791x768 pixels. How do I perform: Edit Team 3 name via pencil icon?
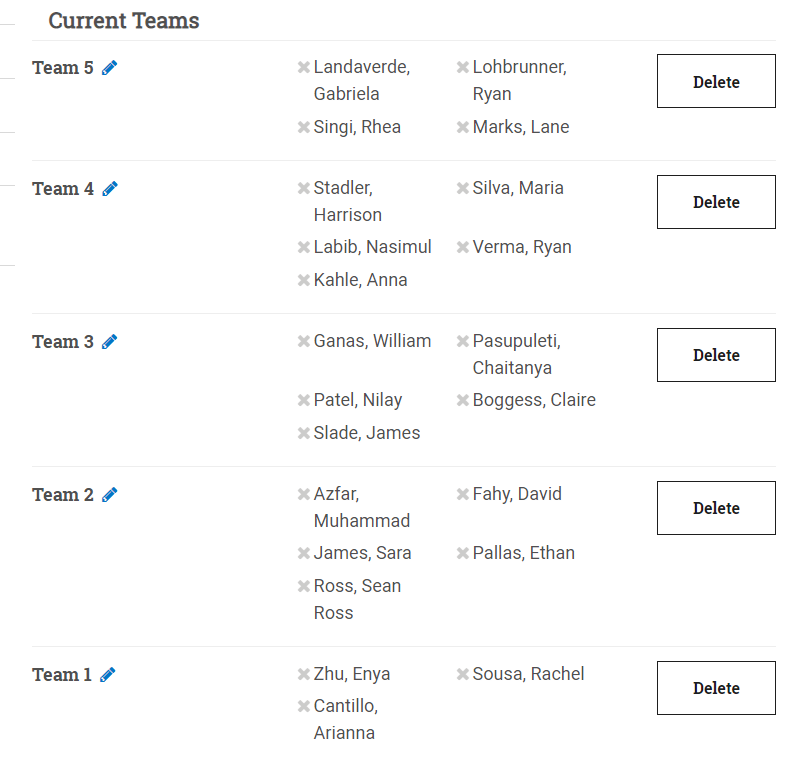[110, 342]
